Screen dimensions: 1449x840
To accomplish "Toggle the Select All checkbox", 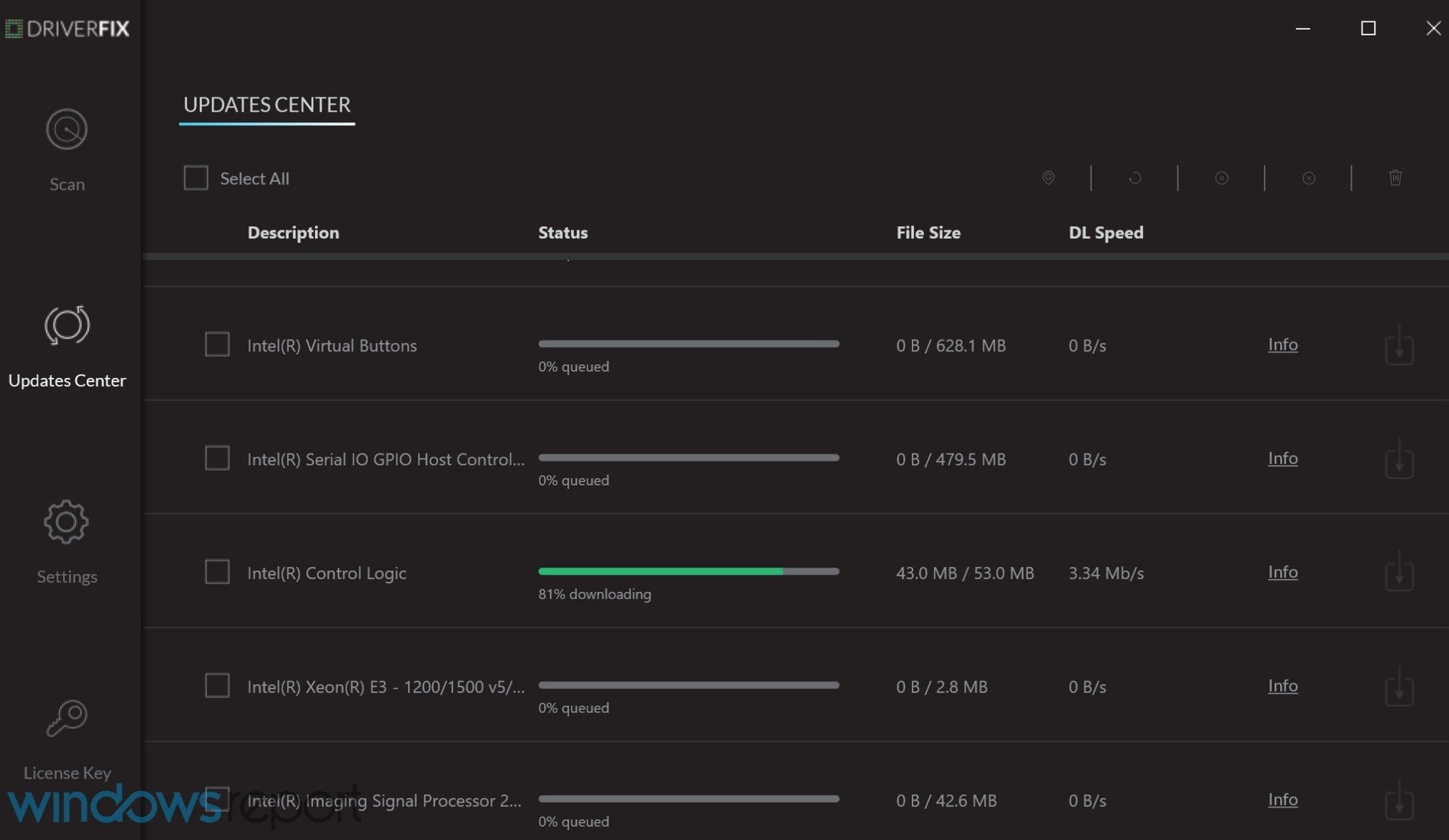I will [196, 178].
